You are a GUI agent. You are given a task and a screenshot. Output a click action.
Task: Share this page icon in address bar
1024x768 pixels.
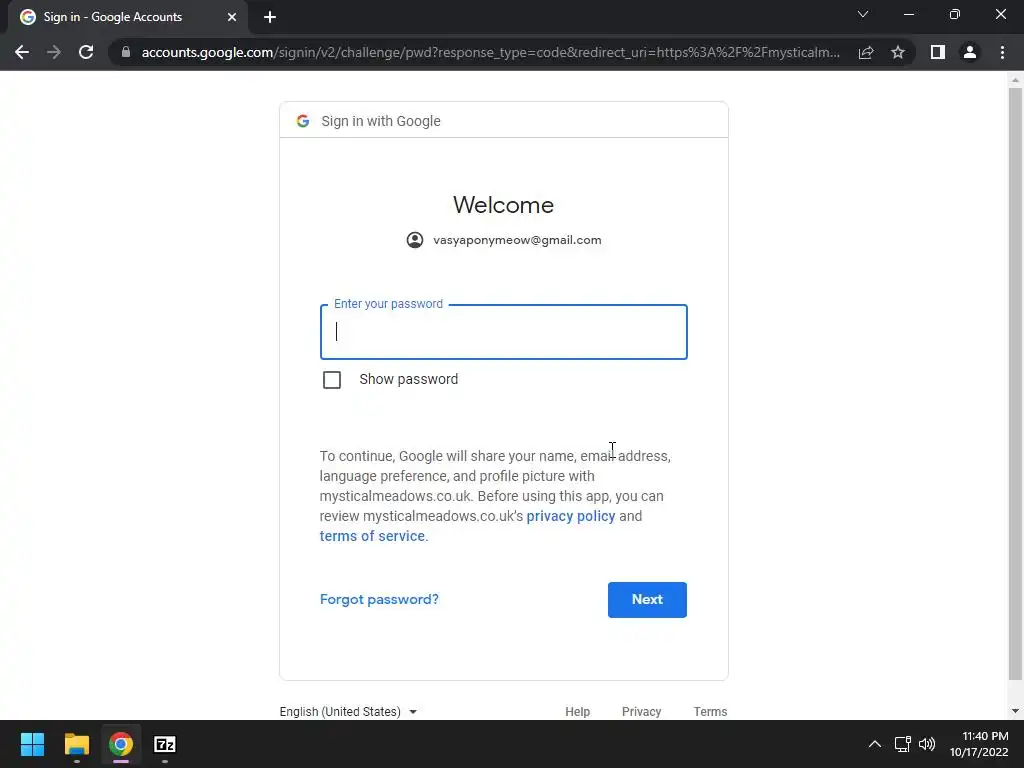(x=866, y=52)
